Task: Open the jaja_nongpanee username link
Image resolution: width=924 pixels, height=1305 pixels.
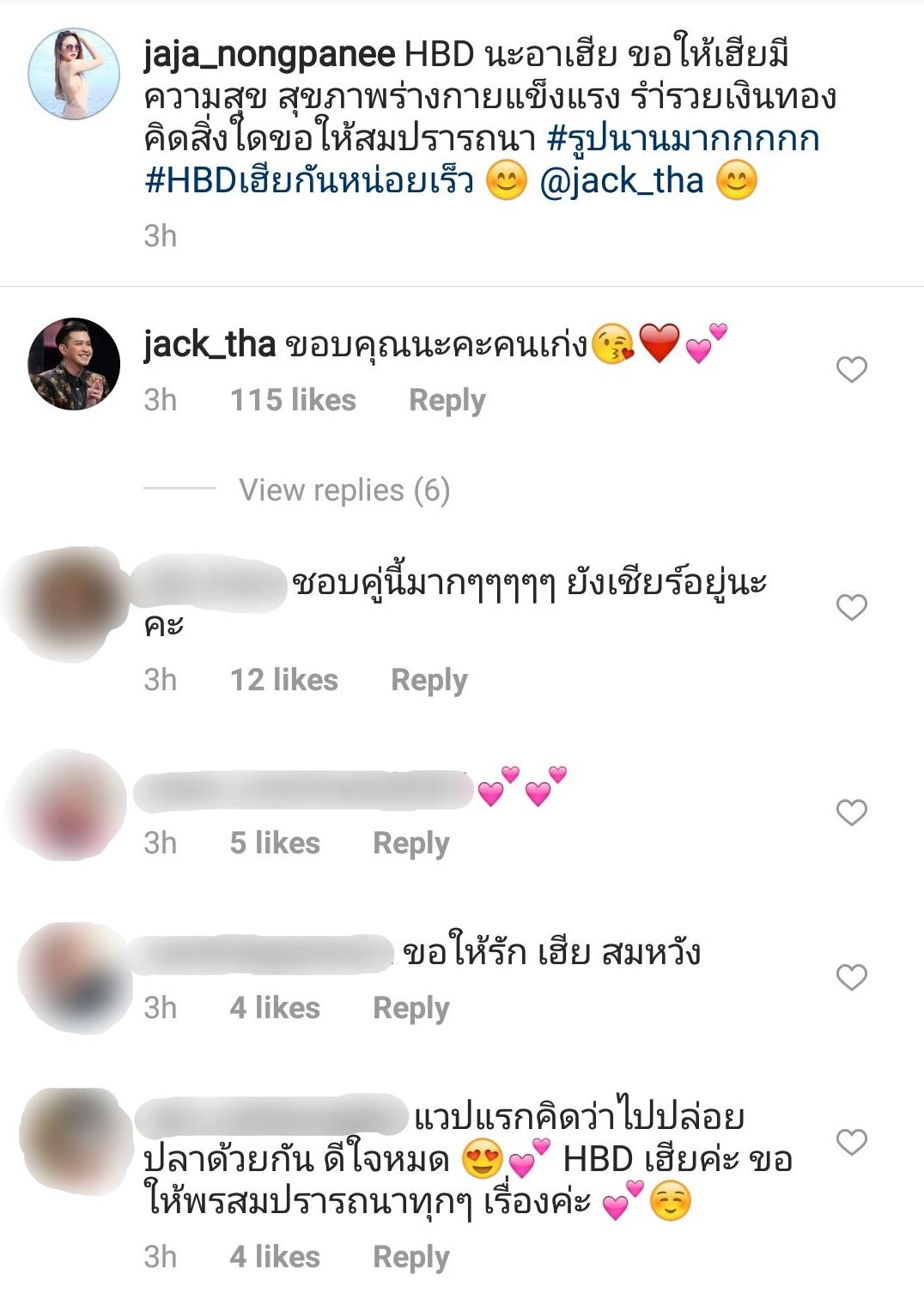Action: click(x=270, y=56)
